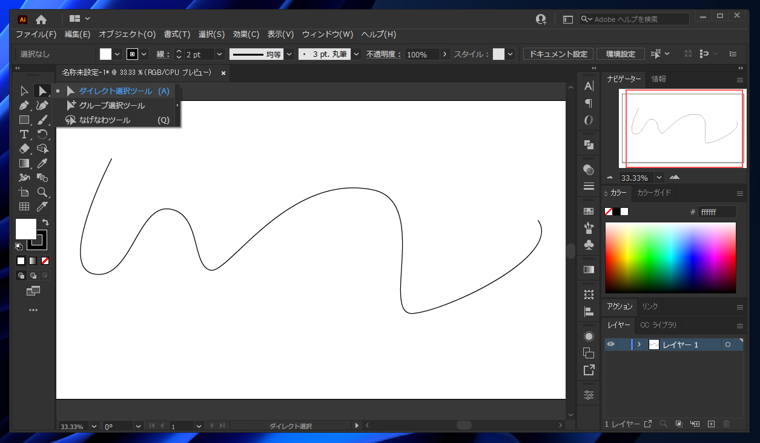
Task: Click the 環境設定 button
Action: point(620,54)
